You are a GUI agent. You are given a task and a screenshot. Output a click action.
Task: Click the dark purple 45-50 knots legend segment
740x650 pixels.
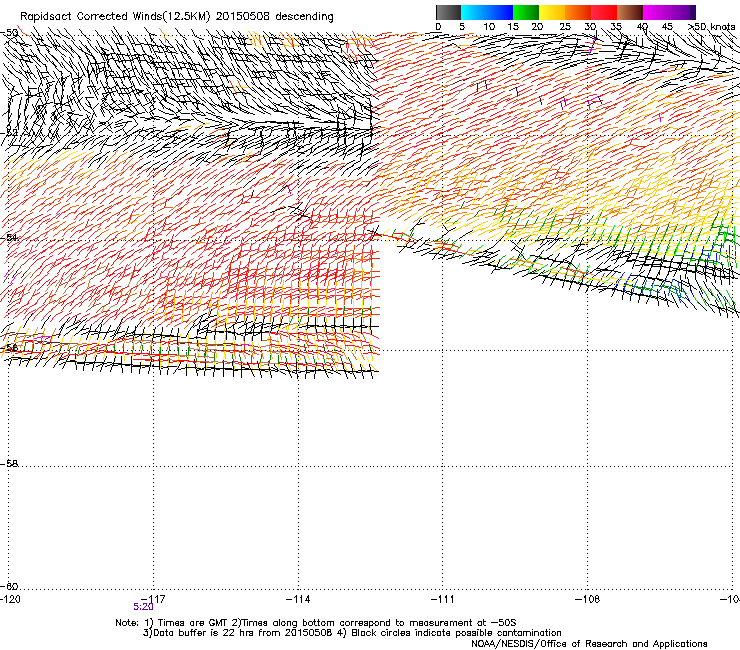682,12
